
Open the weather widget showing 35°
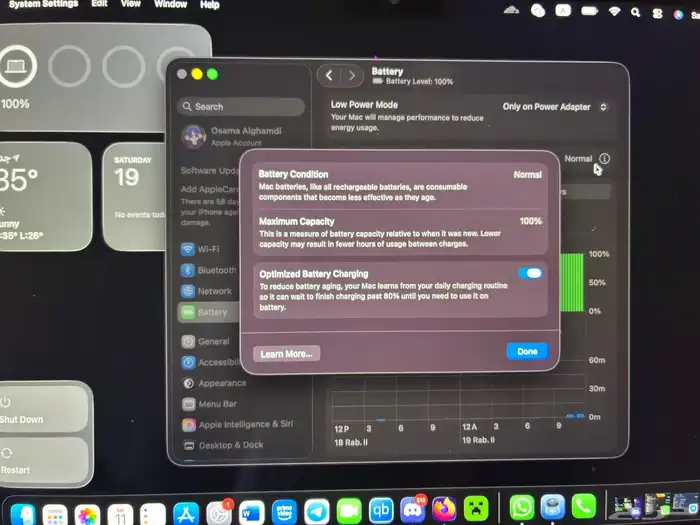[45, 196]
